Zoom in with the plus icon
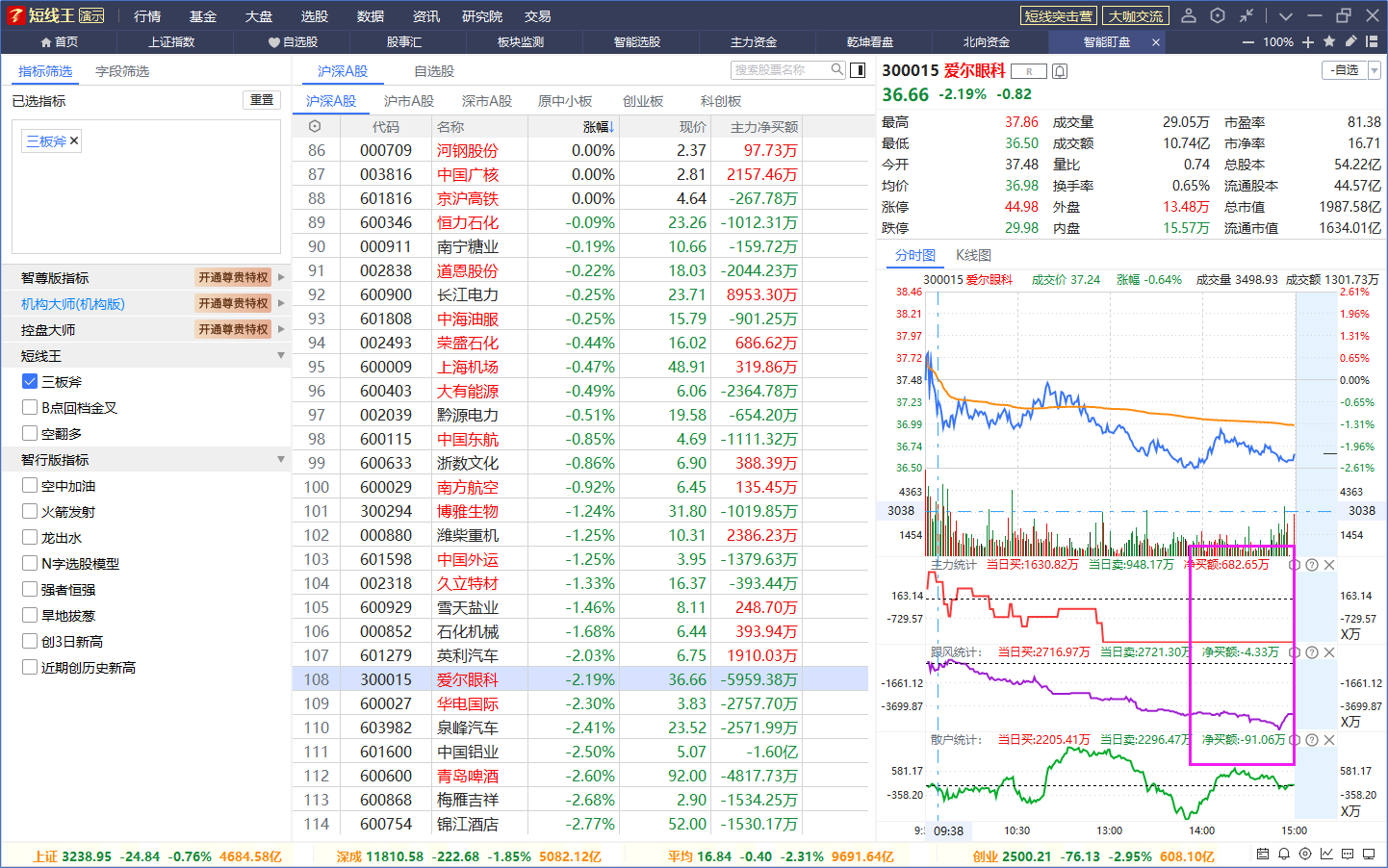Viewport: 1388px width, 868px height. [x=1308, y=42]
